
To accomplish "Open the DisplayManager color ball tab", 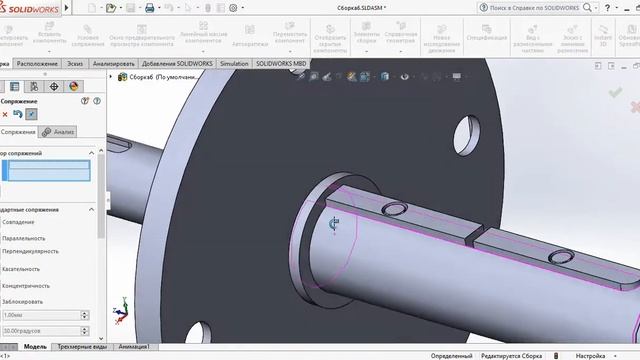I will tap(73, 87).
